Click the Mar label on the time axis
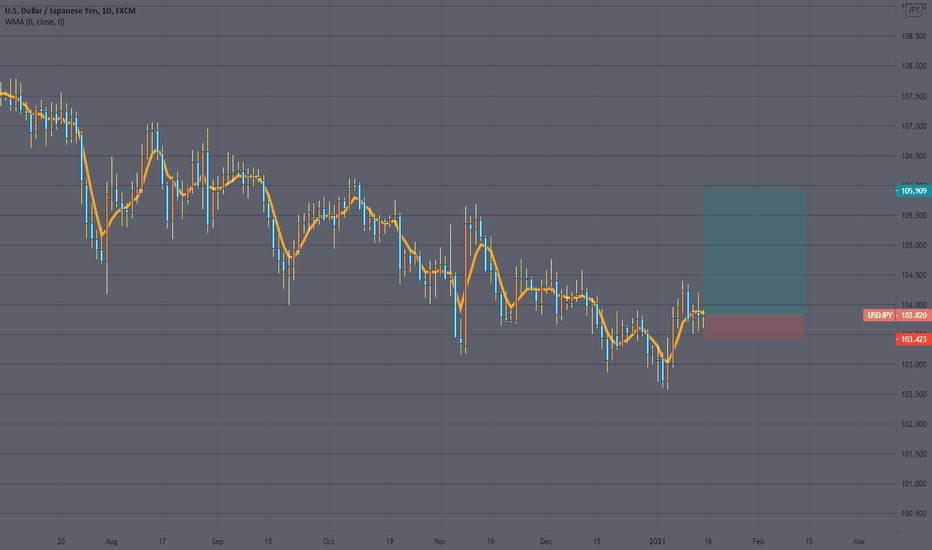This screenshot has width=932, height=550. coord(859,542)
